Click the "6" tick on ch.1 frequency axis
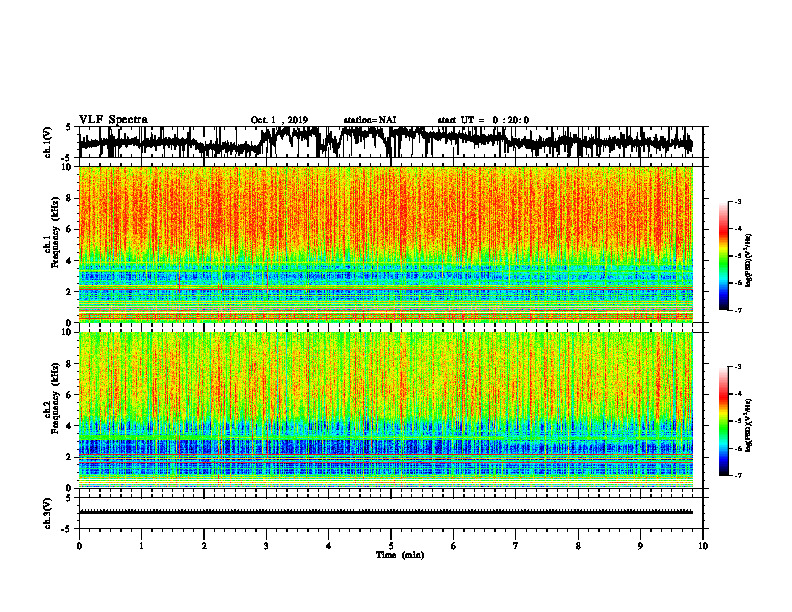 tap(69, 230)
